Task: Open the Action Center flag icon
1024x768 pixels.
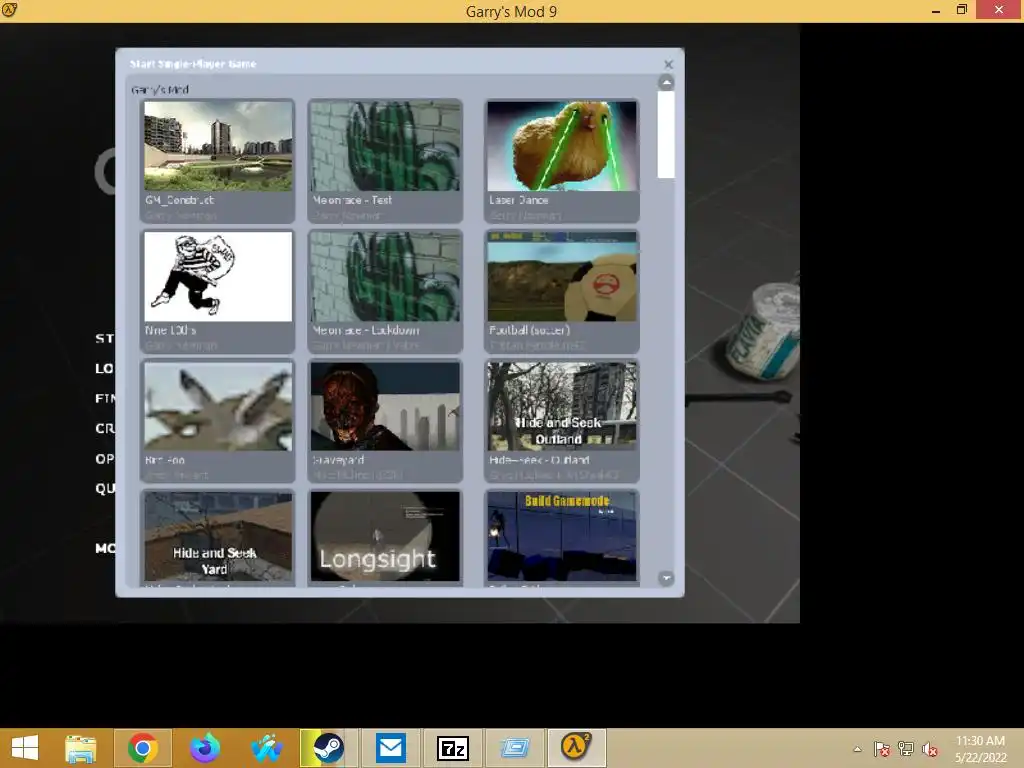Action: (882, 749)
